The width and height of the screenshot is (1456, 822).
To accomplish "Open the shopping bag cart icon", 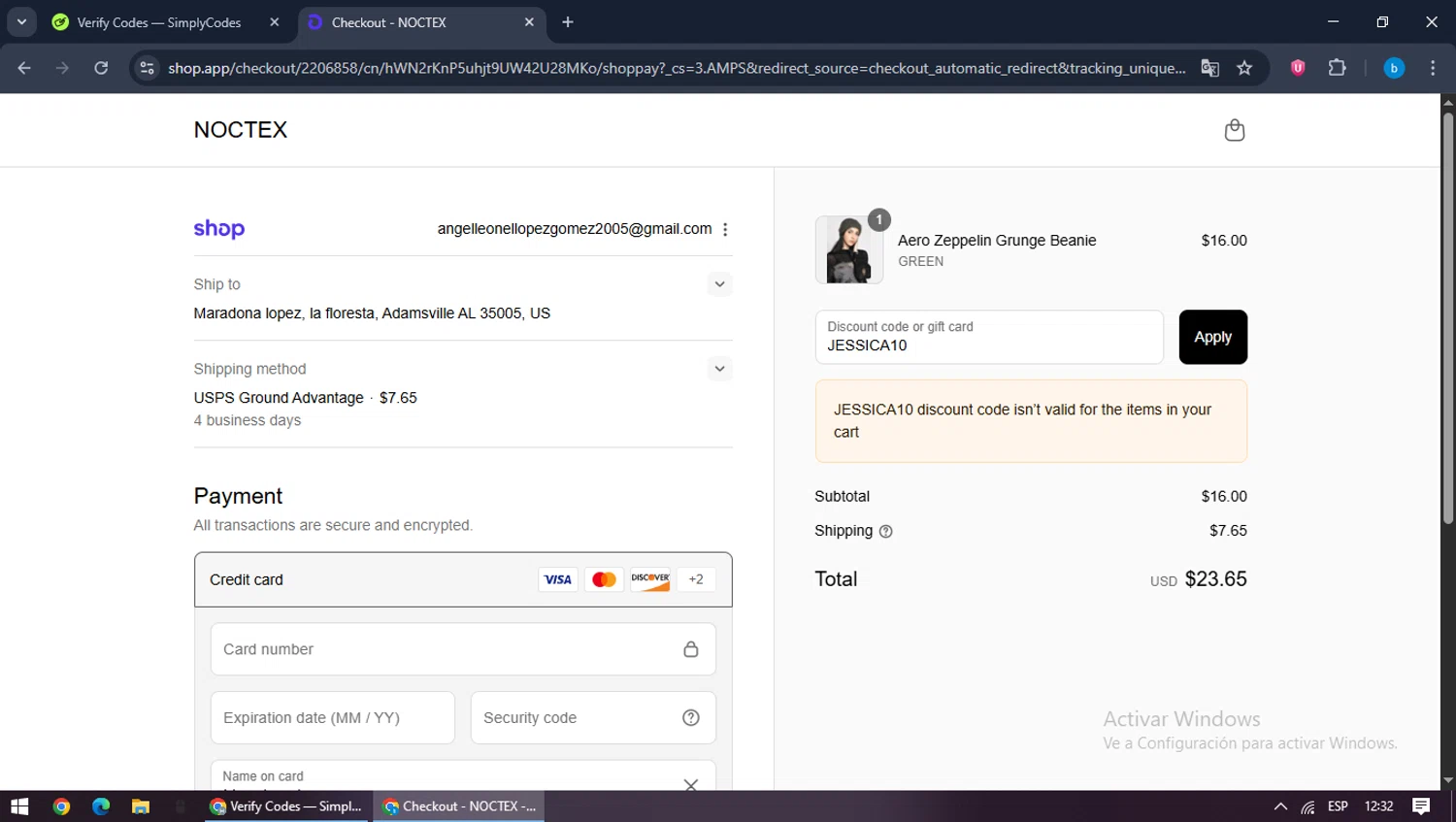I will coord(1234,130).
